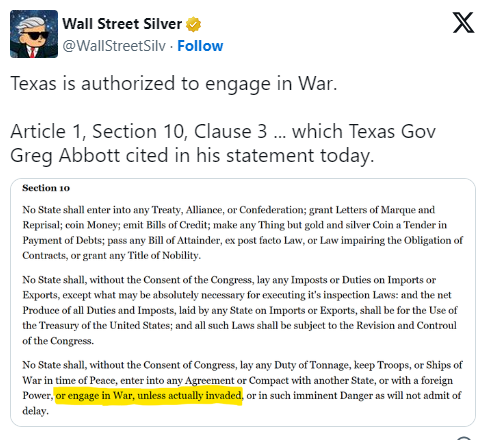Image resolution: width=487 pixels, height=440 pixels.
Task: Click the paragraph starting 'No State shall enter into any Treaty'
Action: [x=243, y=233]
